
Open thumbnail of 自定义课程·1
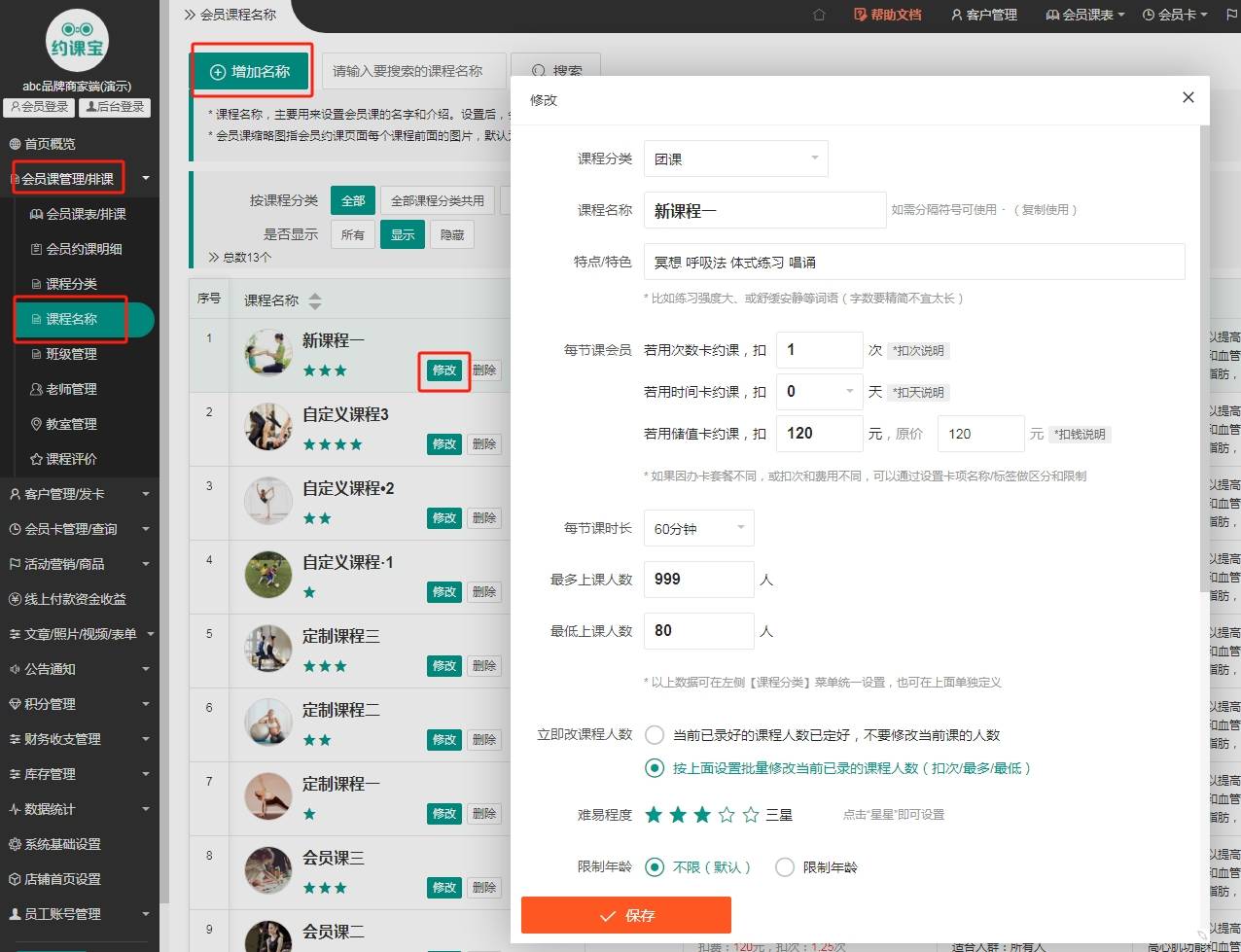[268, 576]
